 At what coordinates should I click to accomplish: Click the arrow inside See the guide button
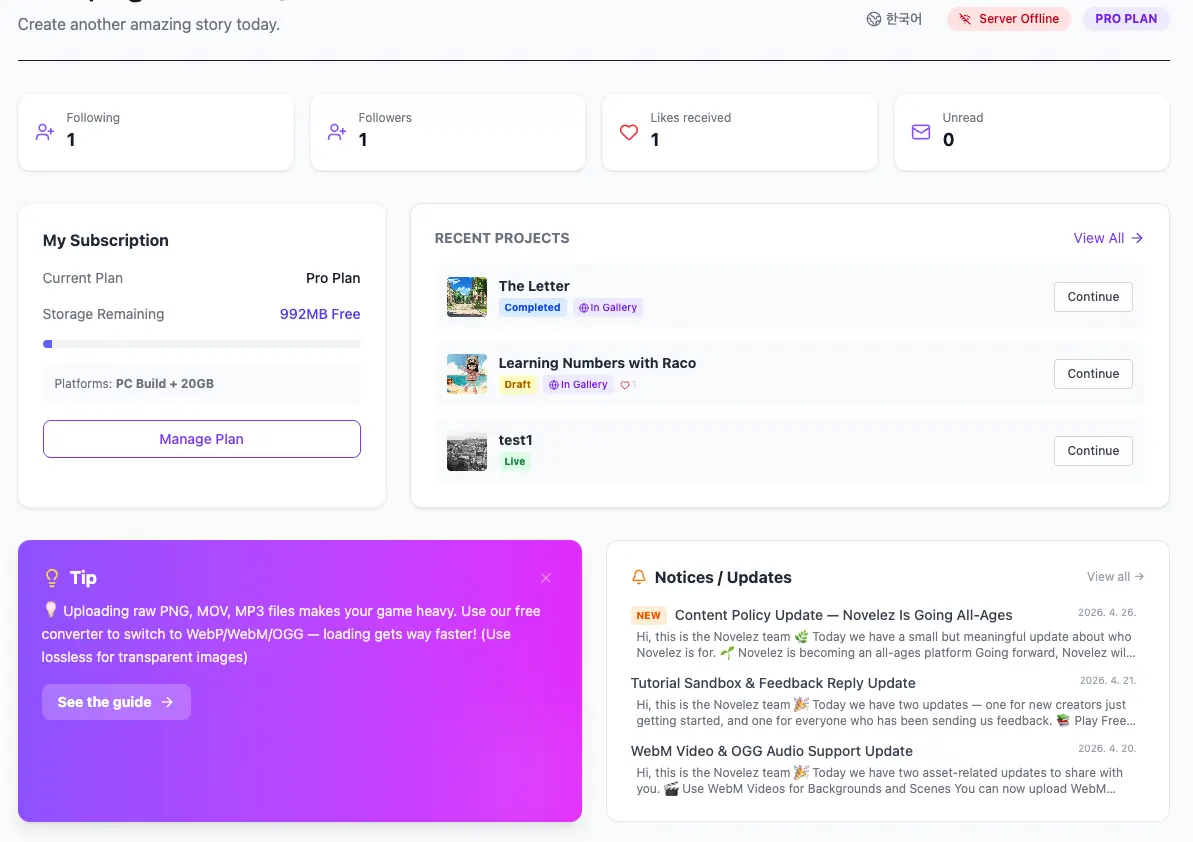[167, 702]
